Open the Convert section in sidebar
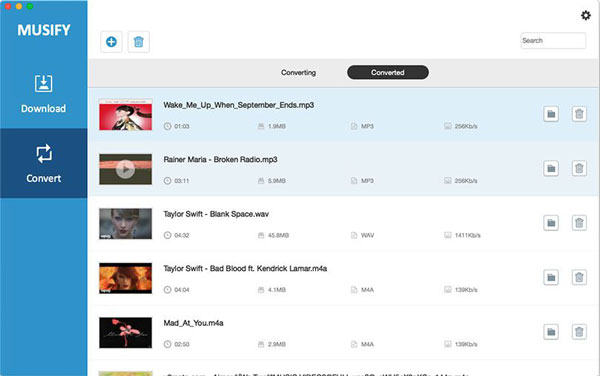 44,163
